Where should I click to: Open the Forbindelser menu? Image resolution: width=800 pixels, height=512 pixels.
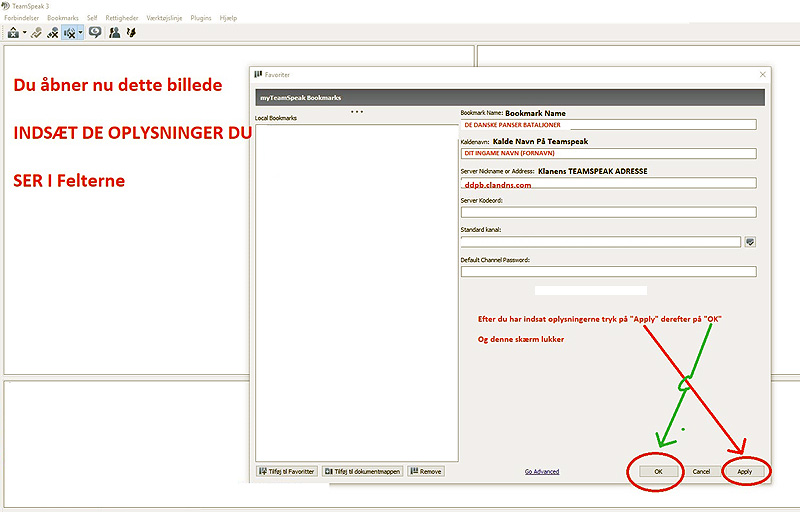23,18
